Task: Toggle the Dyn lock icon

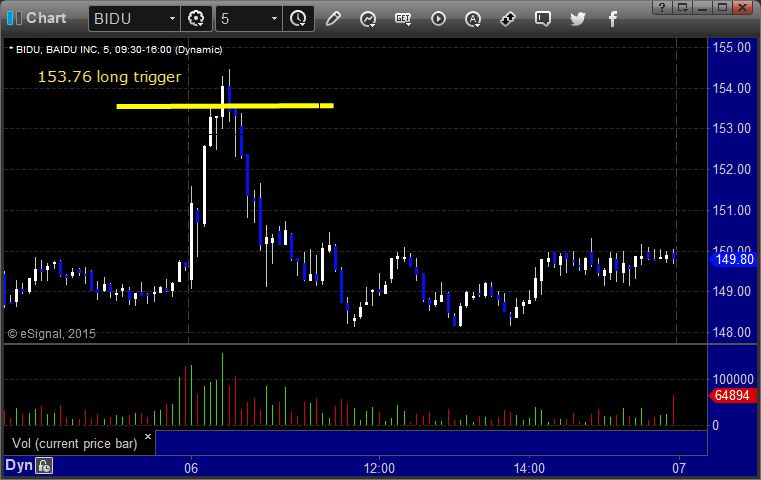Action: (44, 466)
